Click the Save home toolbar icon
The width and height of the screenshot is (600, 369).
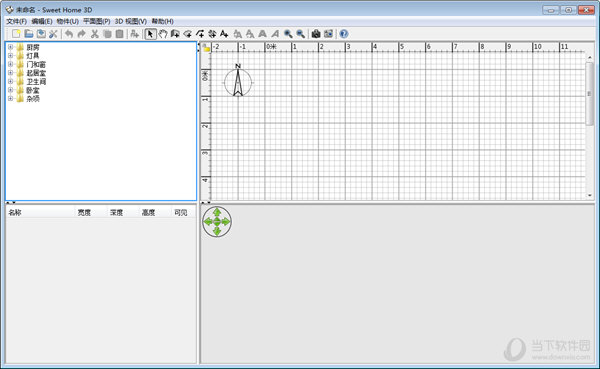(x=41, y=34)
